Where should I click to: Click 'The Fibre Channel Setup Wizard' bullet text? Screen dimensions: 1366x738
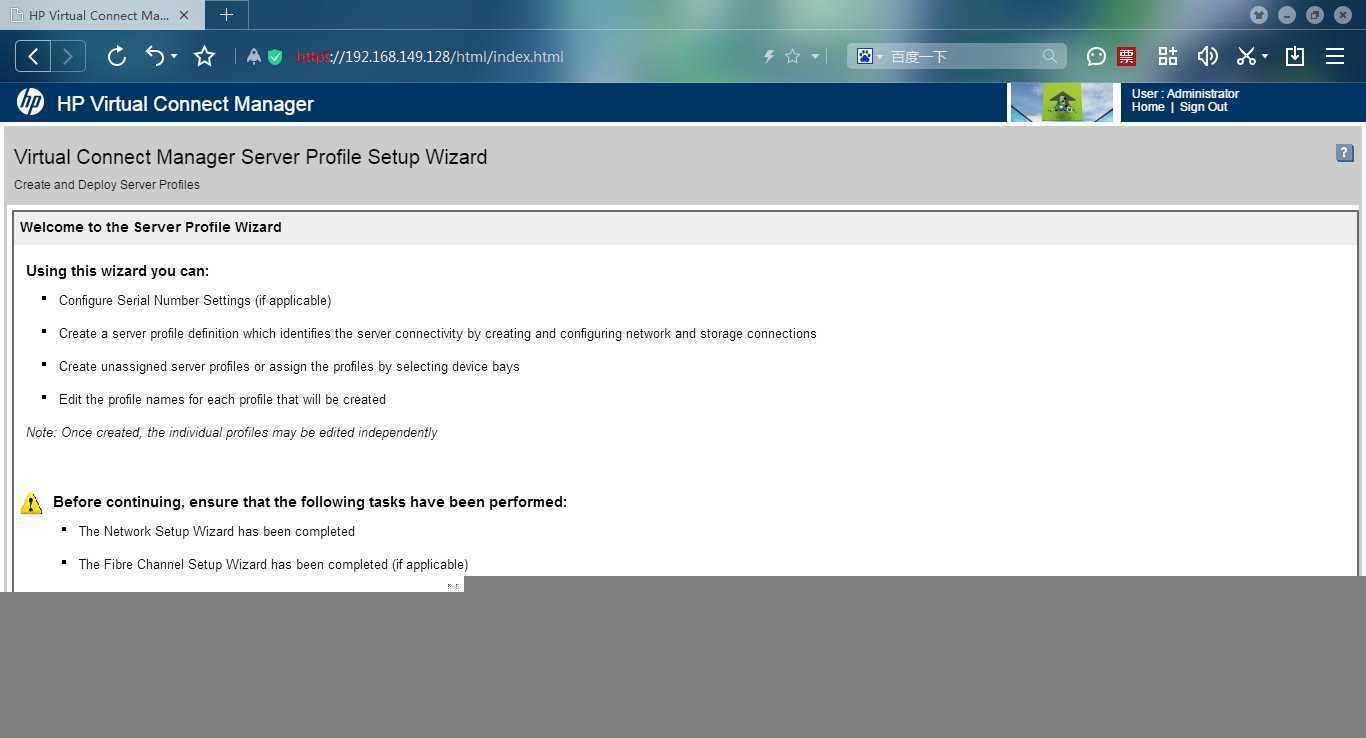[x=273, y=564]
